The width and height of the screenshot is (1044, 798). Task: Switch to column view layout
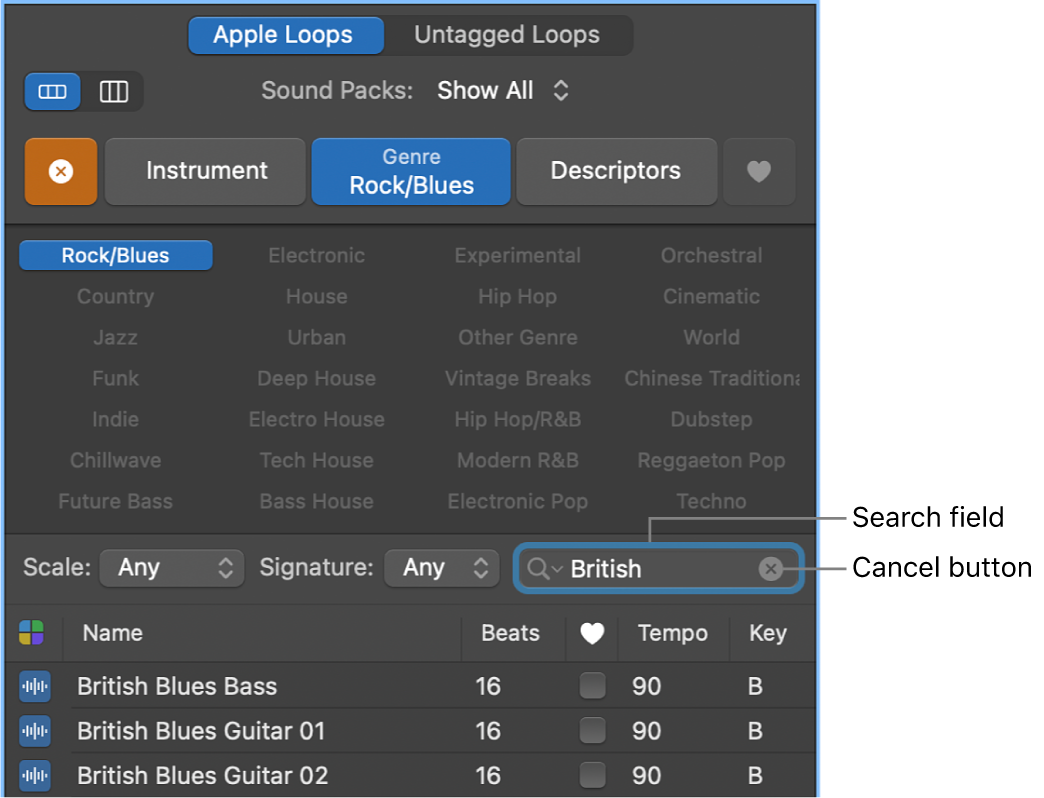(114, 91)
